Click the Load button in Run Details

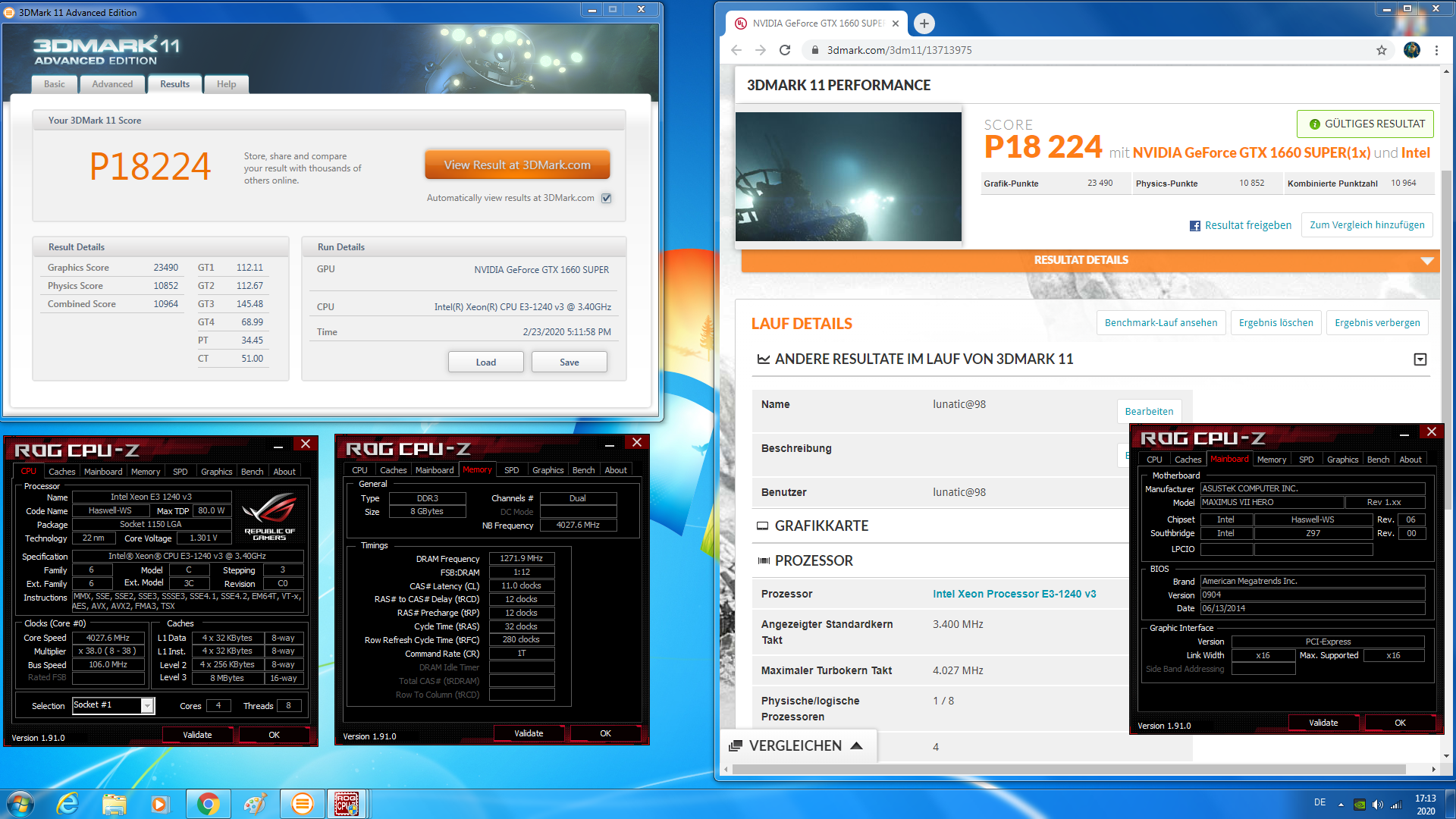[486, 362]
